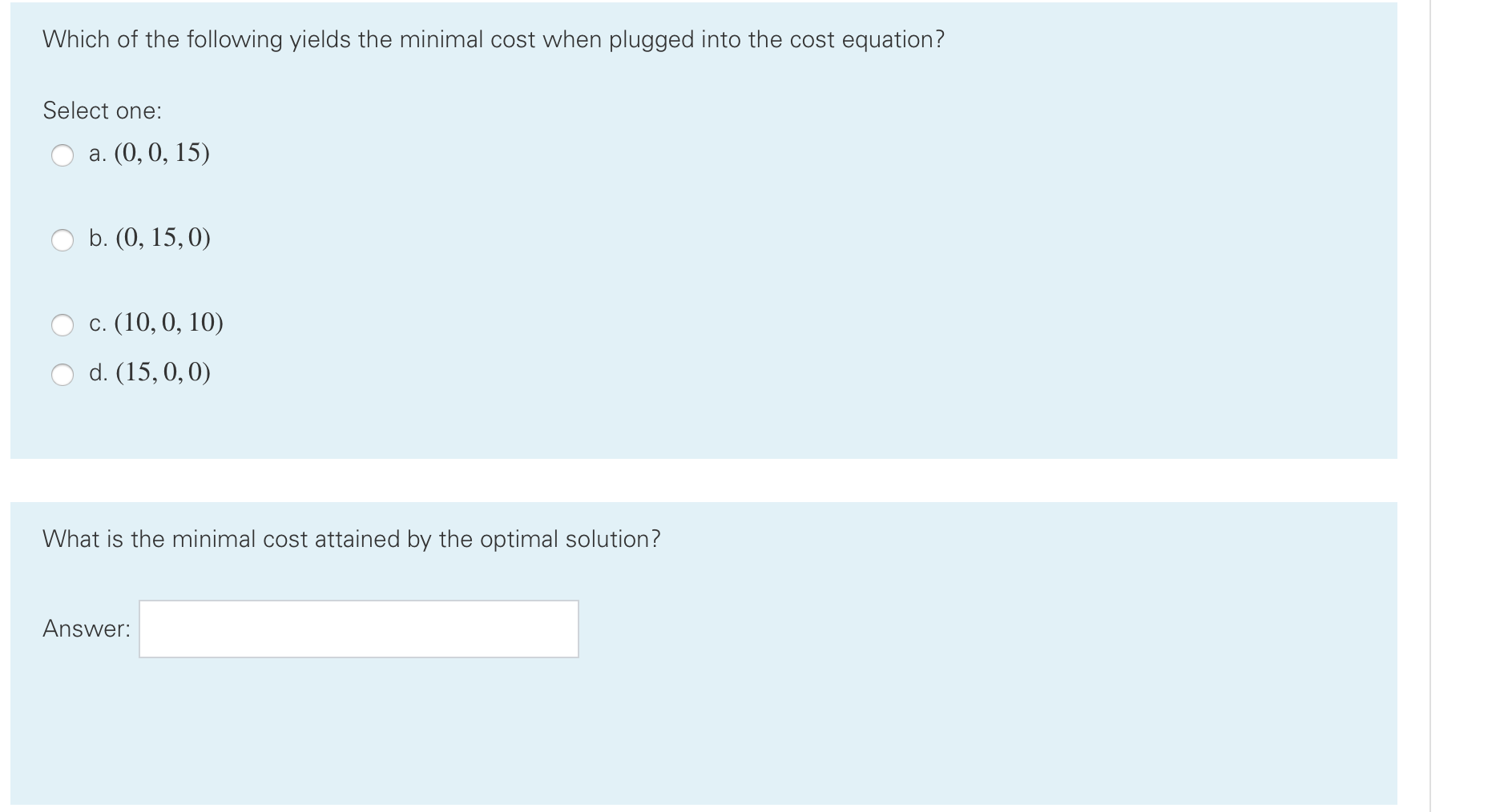The height and width of the screenshot is (812, 1500).
Task: Click the "Answer:" label
Action: click(x=87, y=629)
